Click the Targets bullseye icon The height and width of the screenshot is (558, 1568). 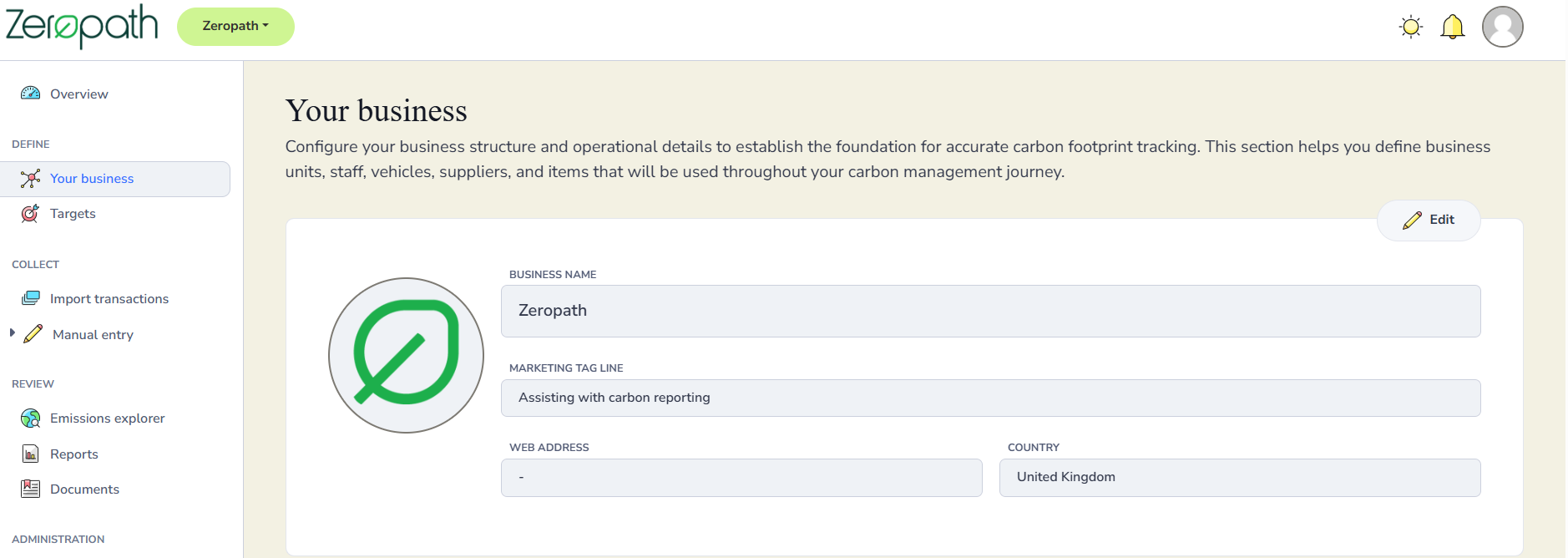30,214
